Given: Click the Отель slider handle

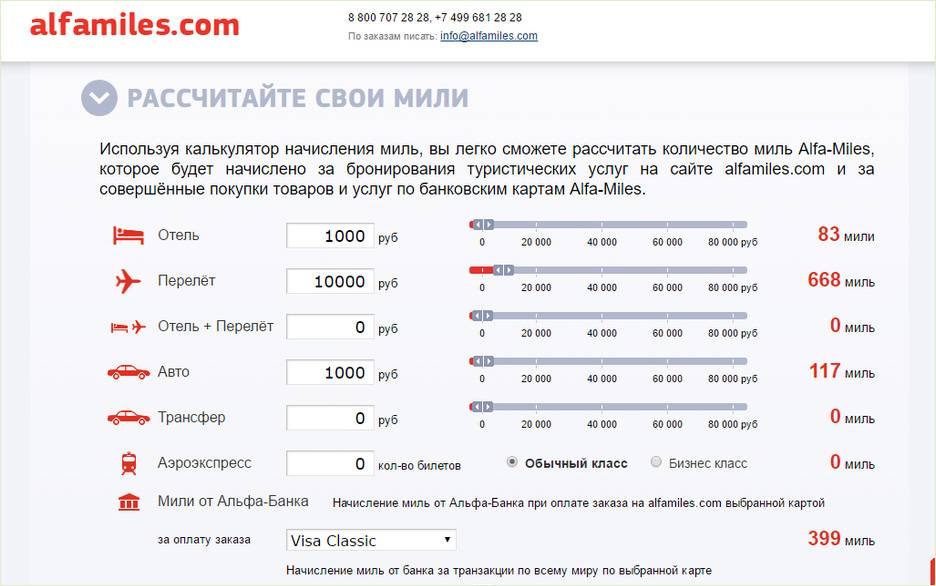Looking at the screenshot, I should click(x=482, y=225).
